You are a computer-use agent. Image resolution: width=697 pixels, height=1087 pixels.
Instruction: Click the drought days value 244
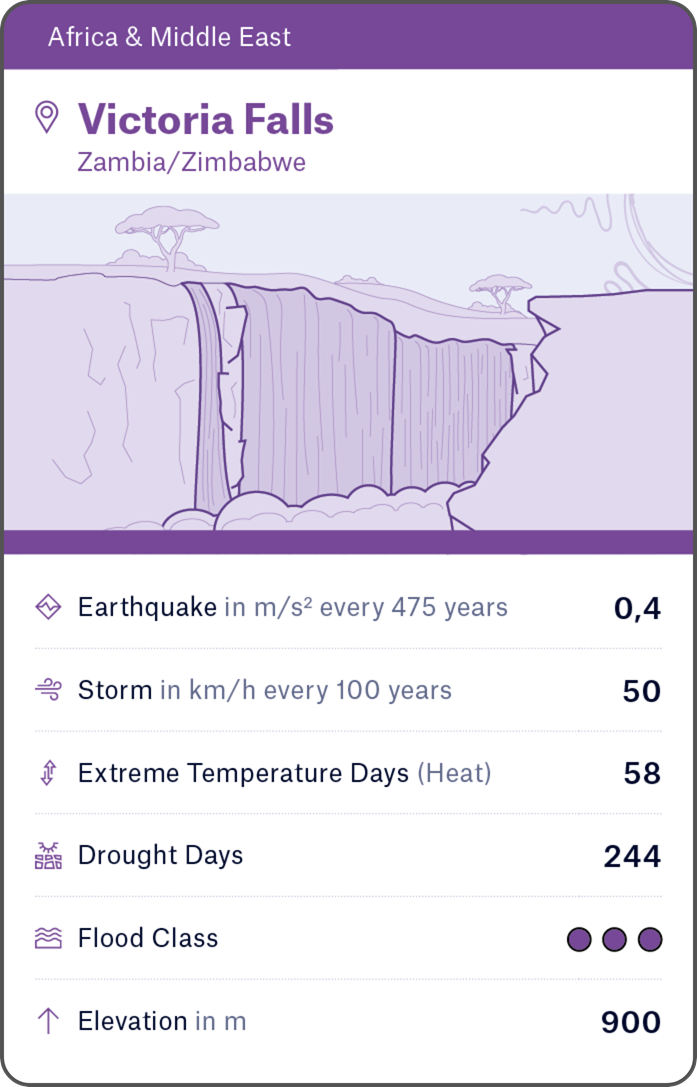click(x=632, y=857)
